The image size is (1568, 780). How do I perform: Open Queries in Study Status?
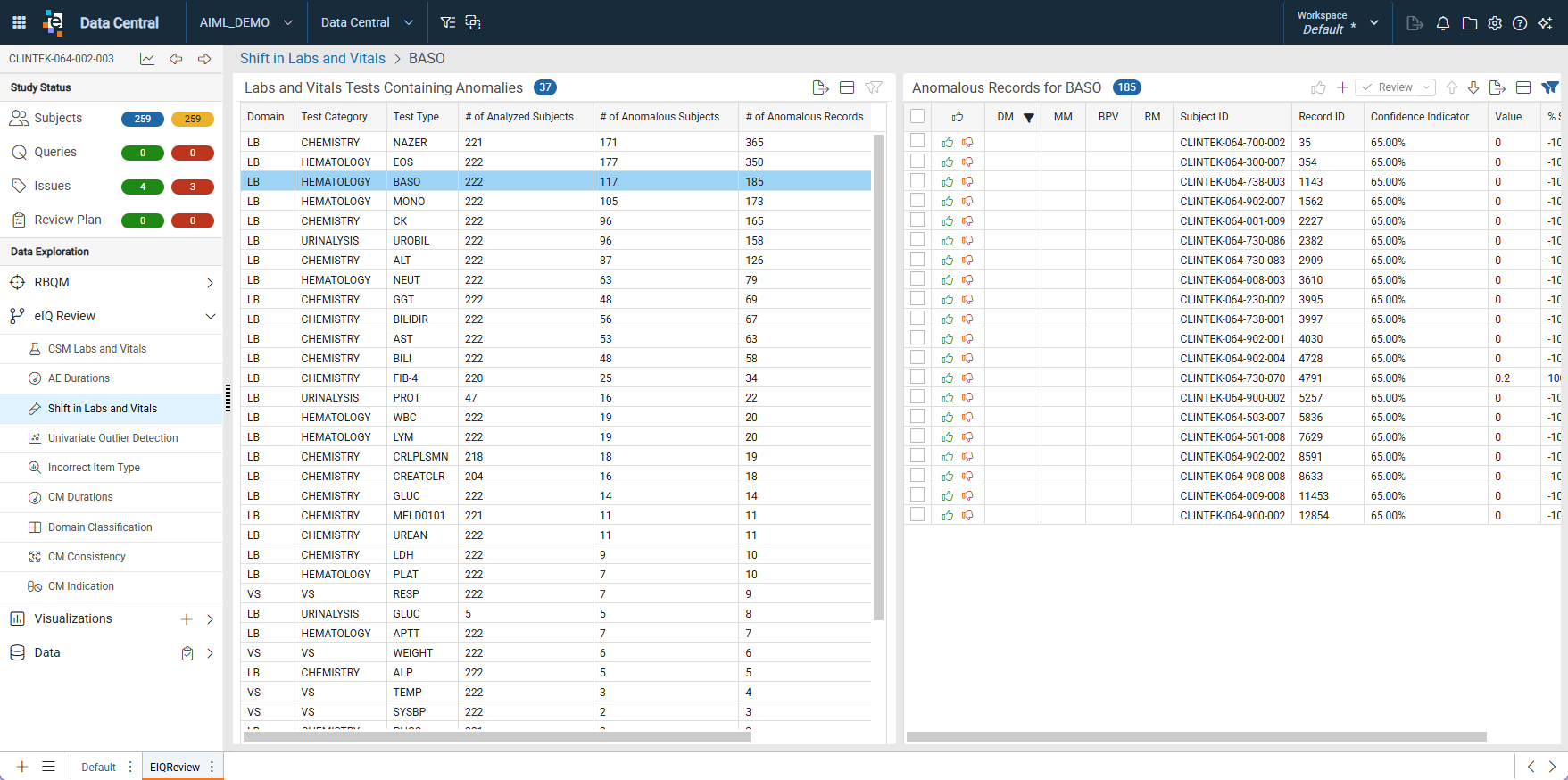55,153
